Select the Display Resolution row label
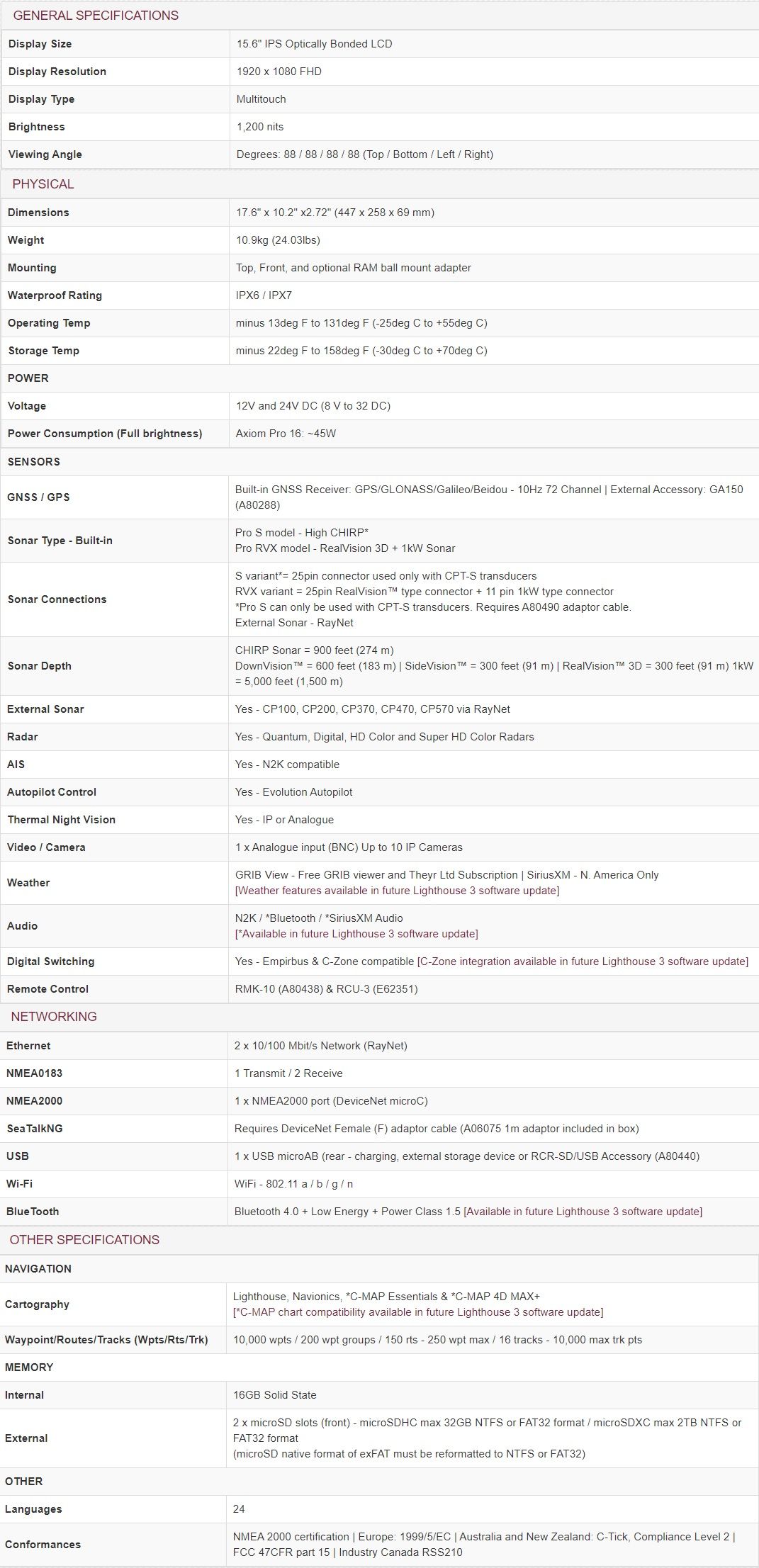 pyautogui.click(x=57, y=72)
